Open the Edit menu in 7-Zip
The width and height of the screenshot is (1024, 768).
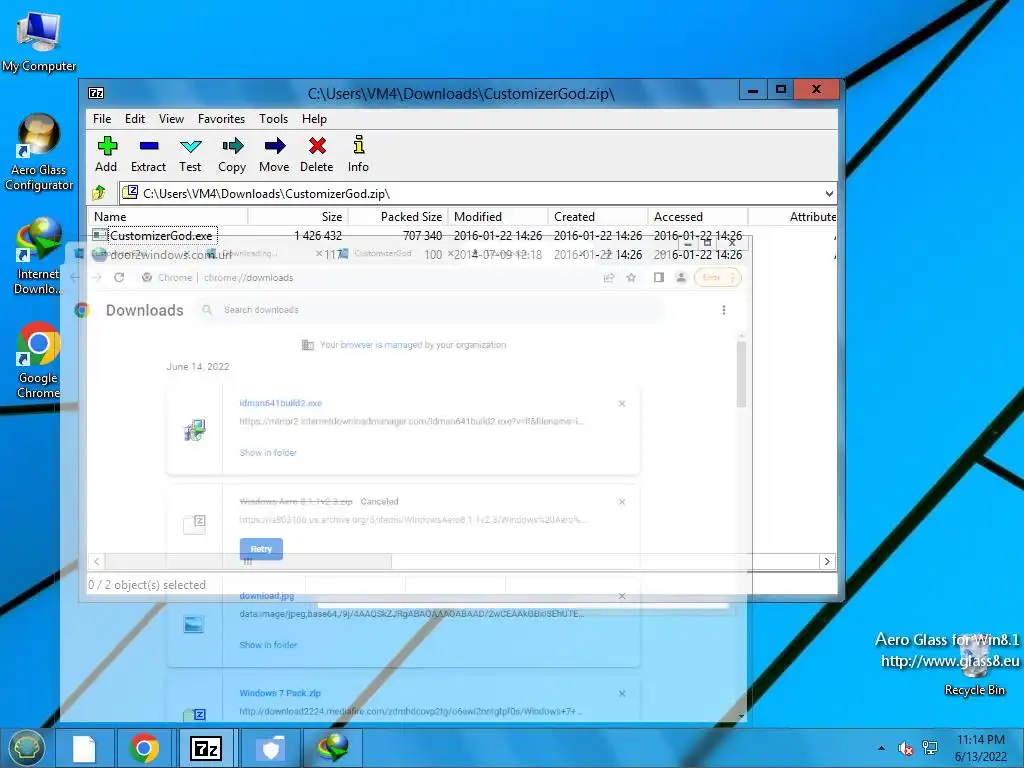click(135, 119)
